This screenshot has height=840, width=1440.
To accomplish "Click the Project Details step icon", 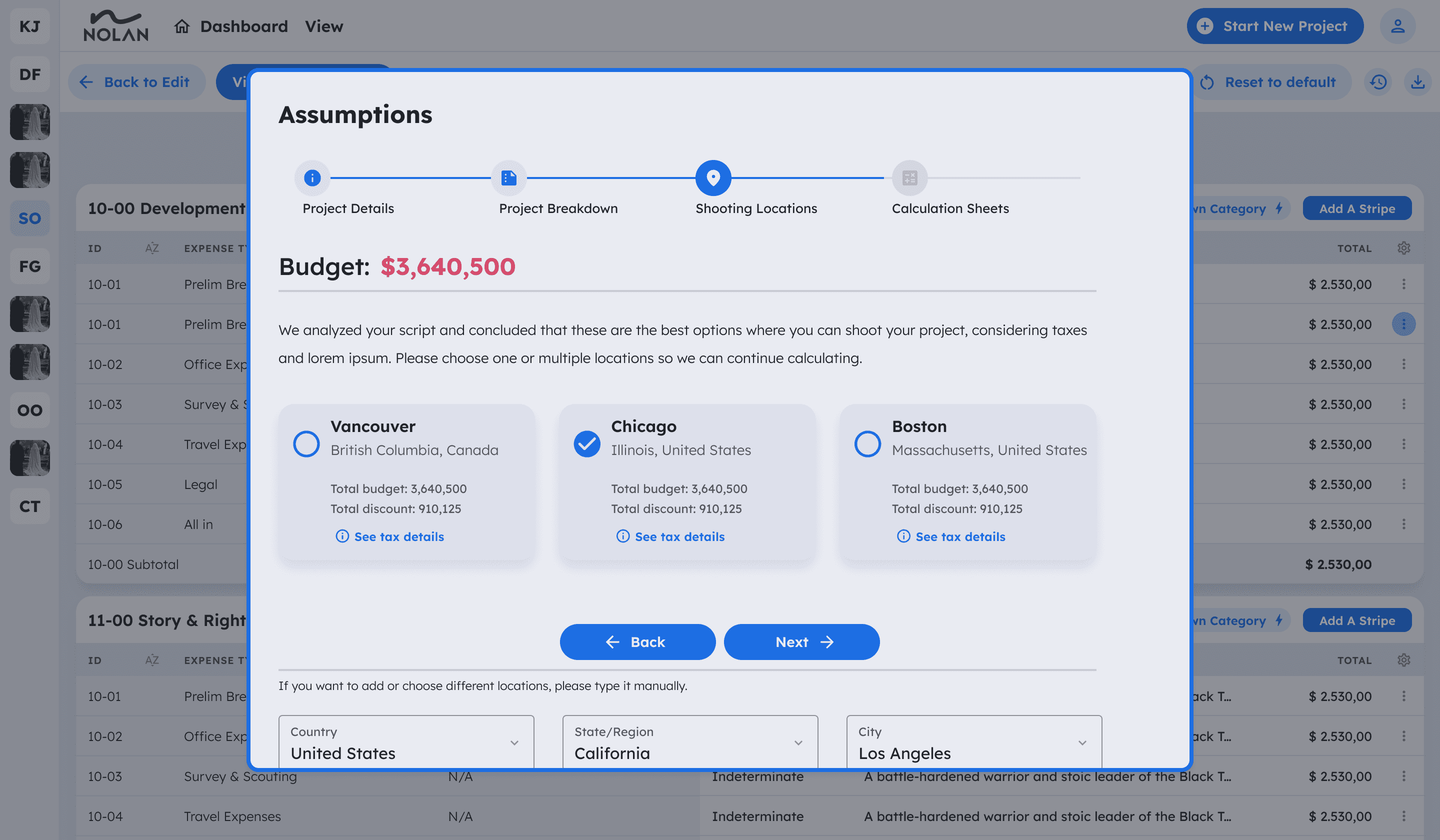I will pyautogui.click(x=312, y=177).
